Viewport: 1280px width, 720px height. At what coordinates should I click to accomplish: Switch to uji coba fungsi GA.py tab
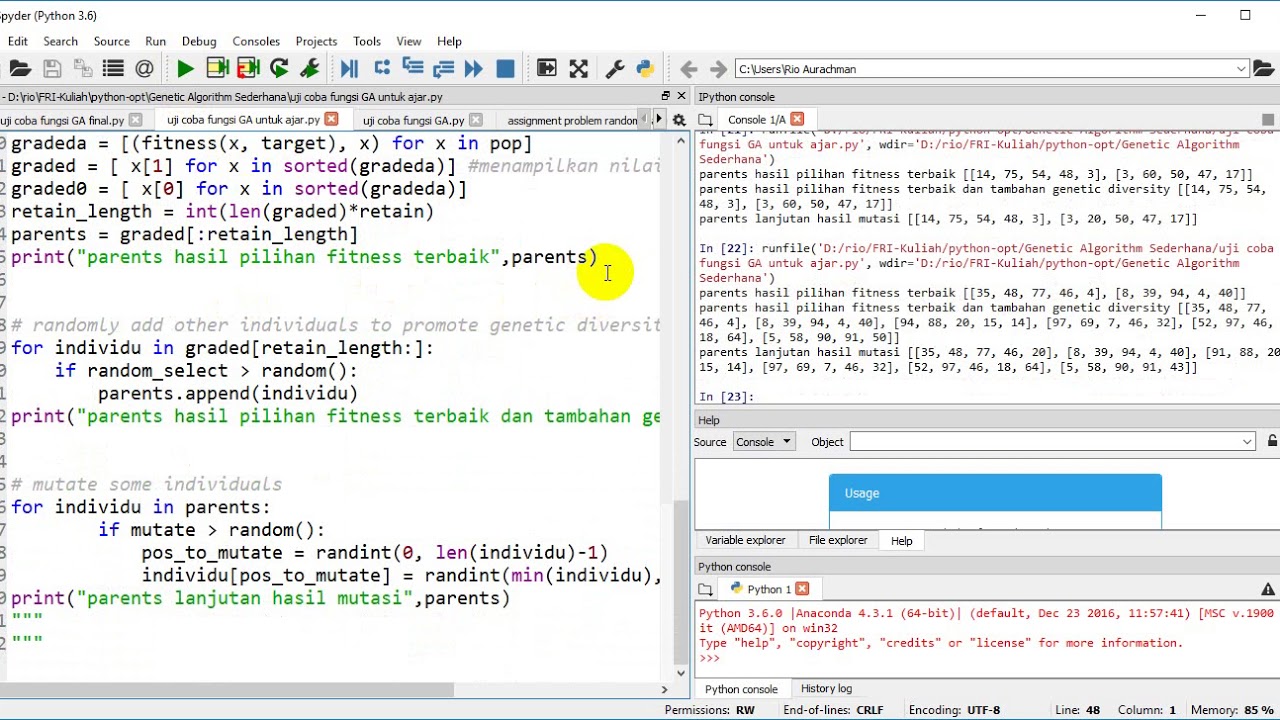tap(414, 120)
